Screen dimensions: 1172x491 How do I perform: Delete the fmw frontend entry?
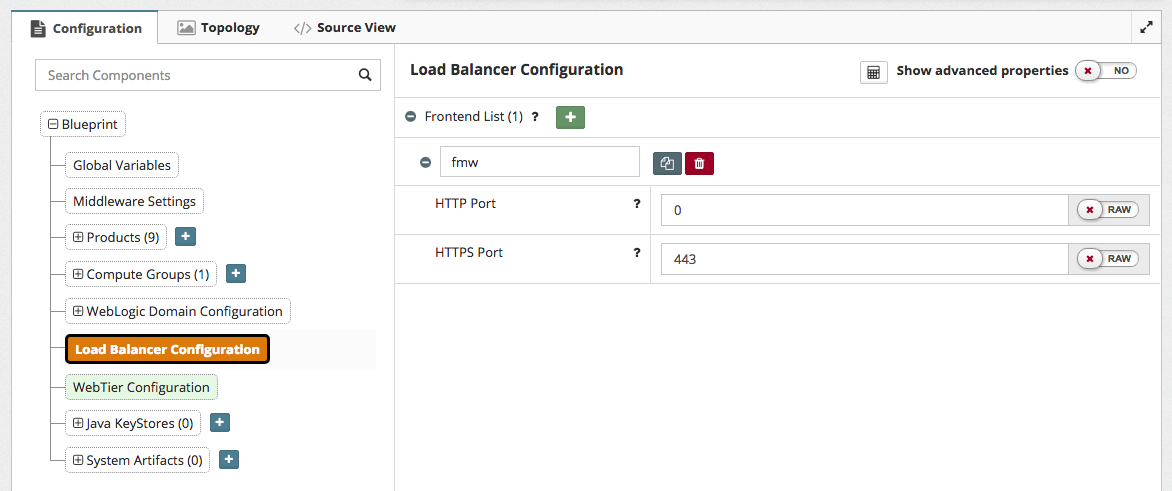pyautogui.click(x=699, y=163)
